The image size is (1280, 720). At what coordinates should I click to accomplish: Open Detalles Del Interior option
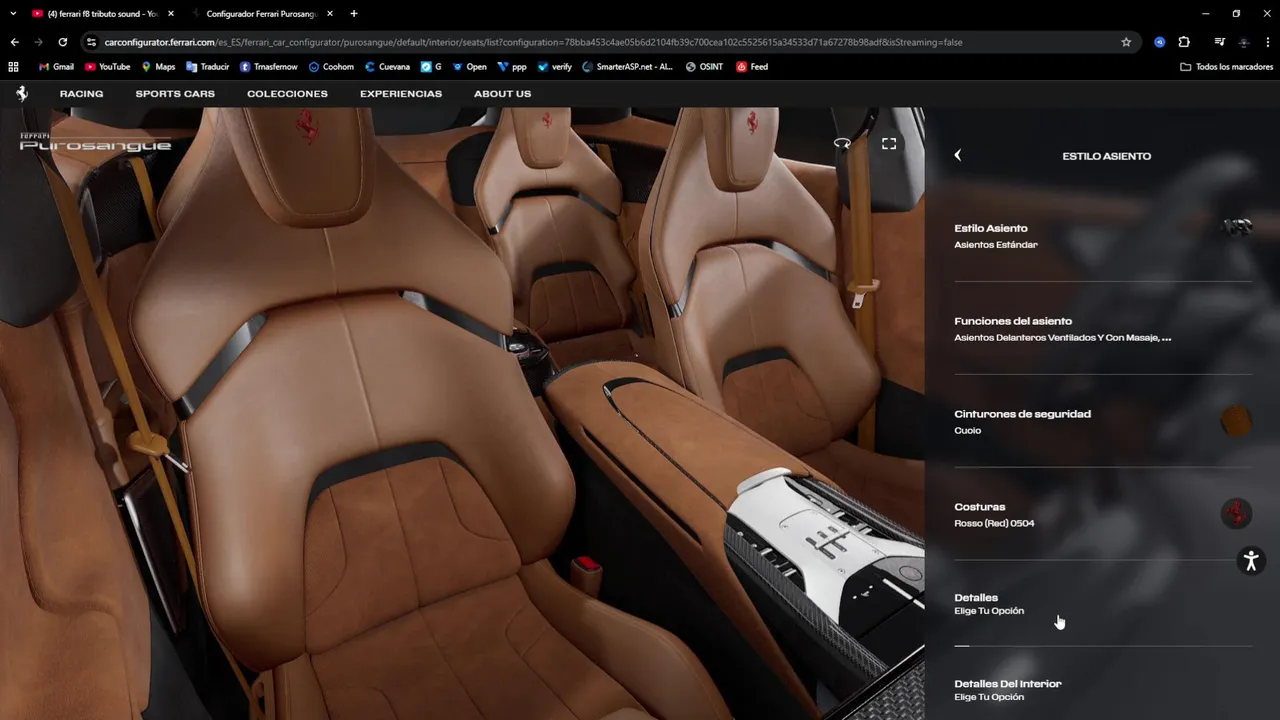point(1103,690)
